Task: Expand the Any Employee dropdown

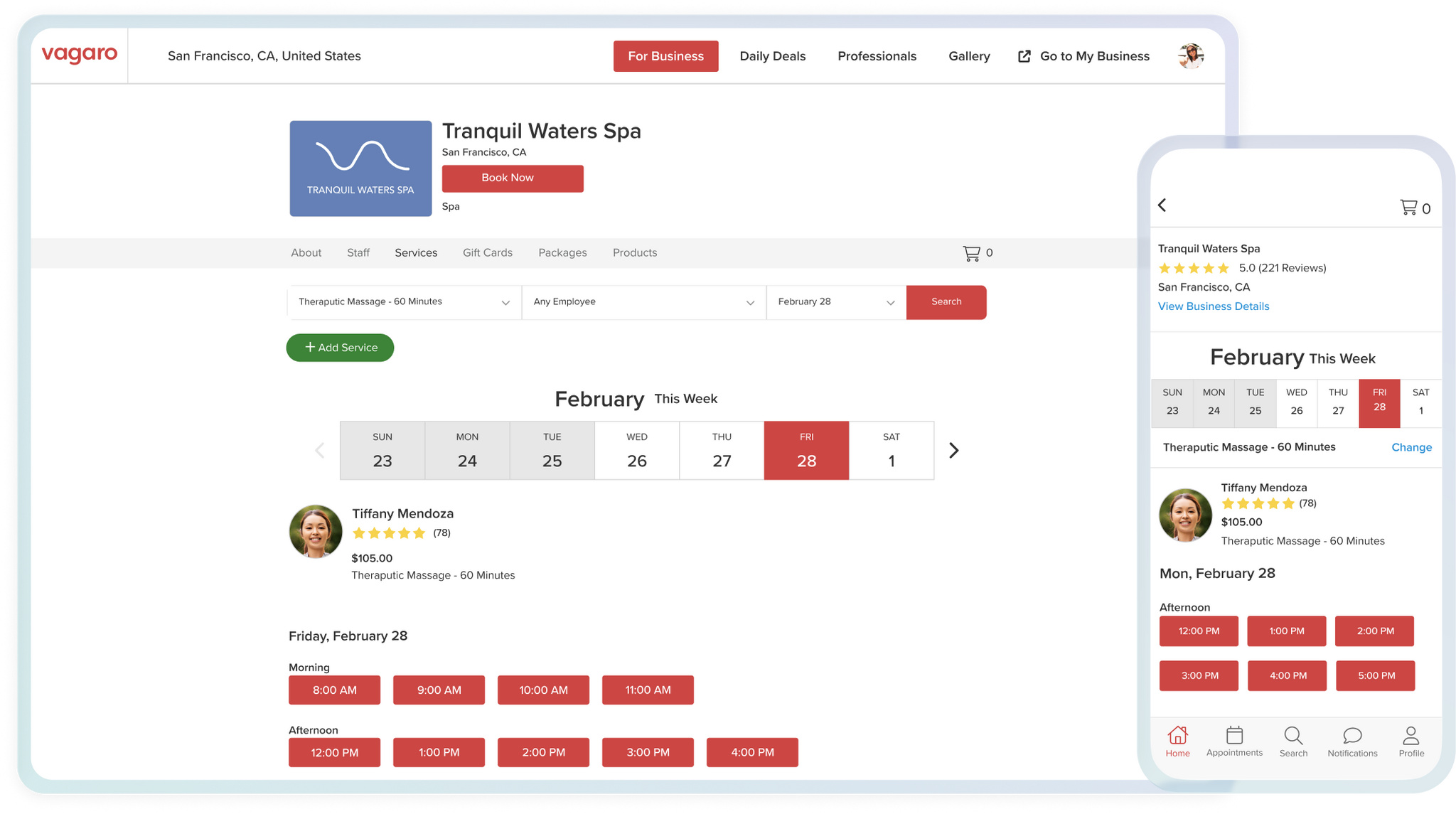Action: point(644,302)
